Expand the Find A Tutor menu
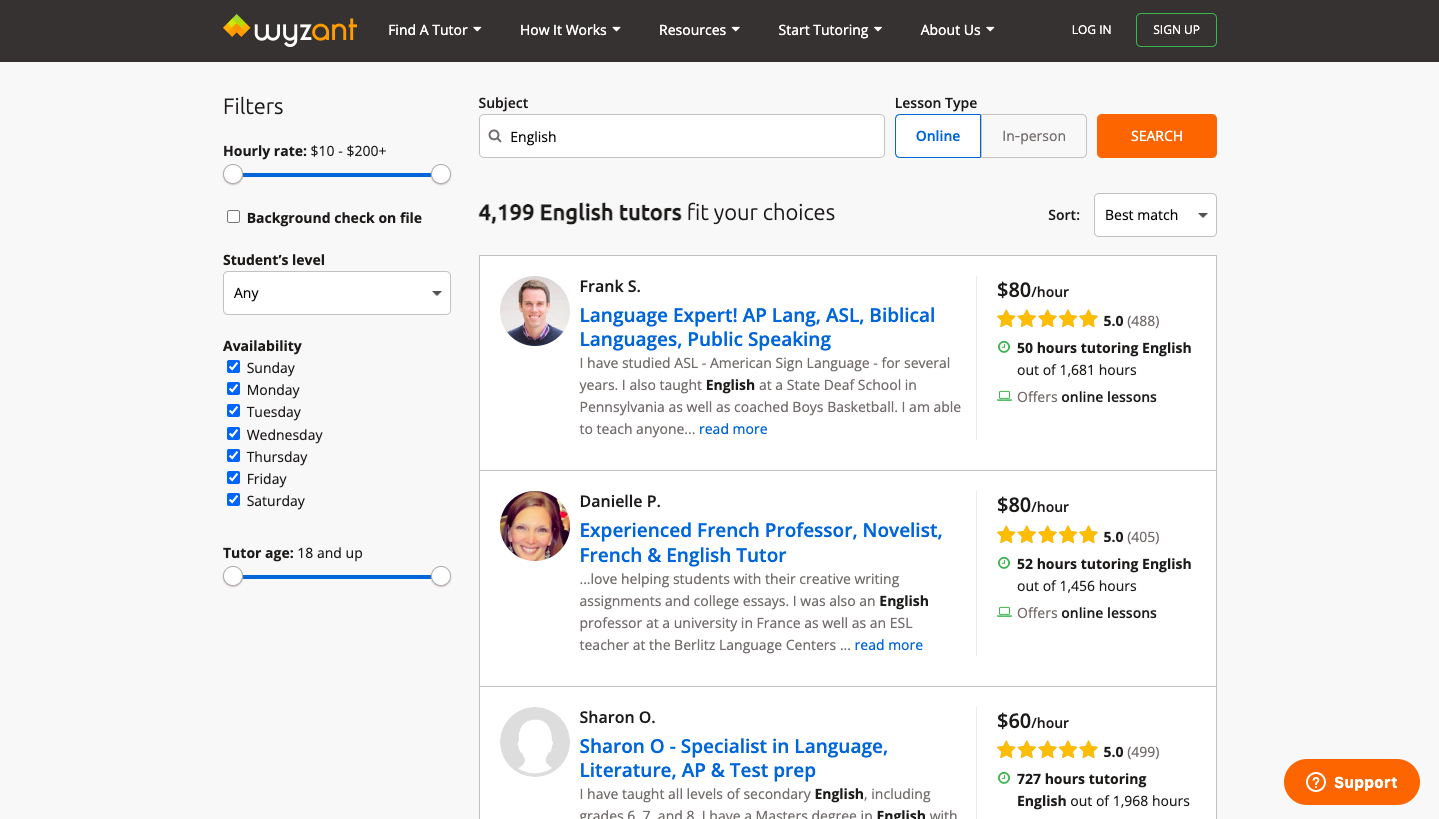This screenshot has width=1439, height=819. [x=434, y=30]
